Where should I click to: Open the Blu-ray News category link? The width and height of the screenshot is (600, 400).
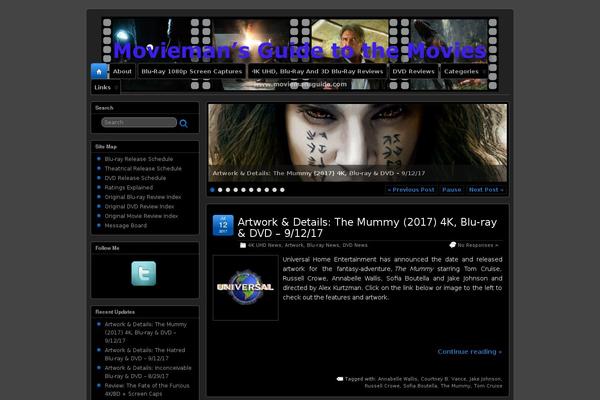click(x=323, y=245)
